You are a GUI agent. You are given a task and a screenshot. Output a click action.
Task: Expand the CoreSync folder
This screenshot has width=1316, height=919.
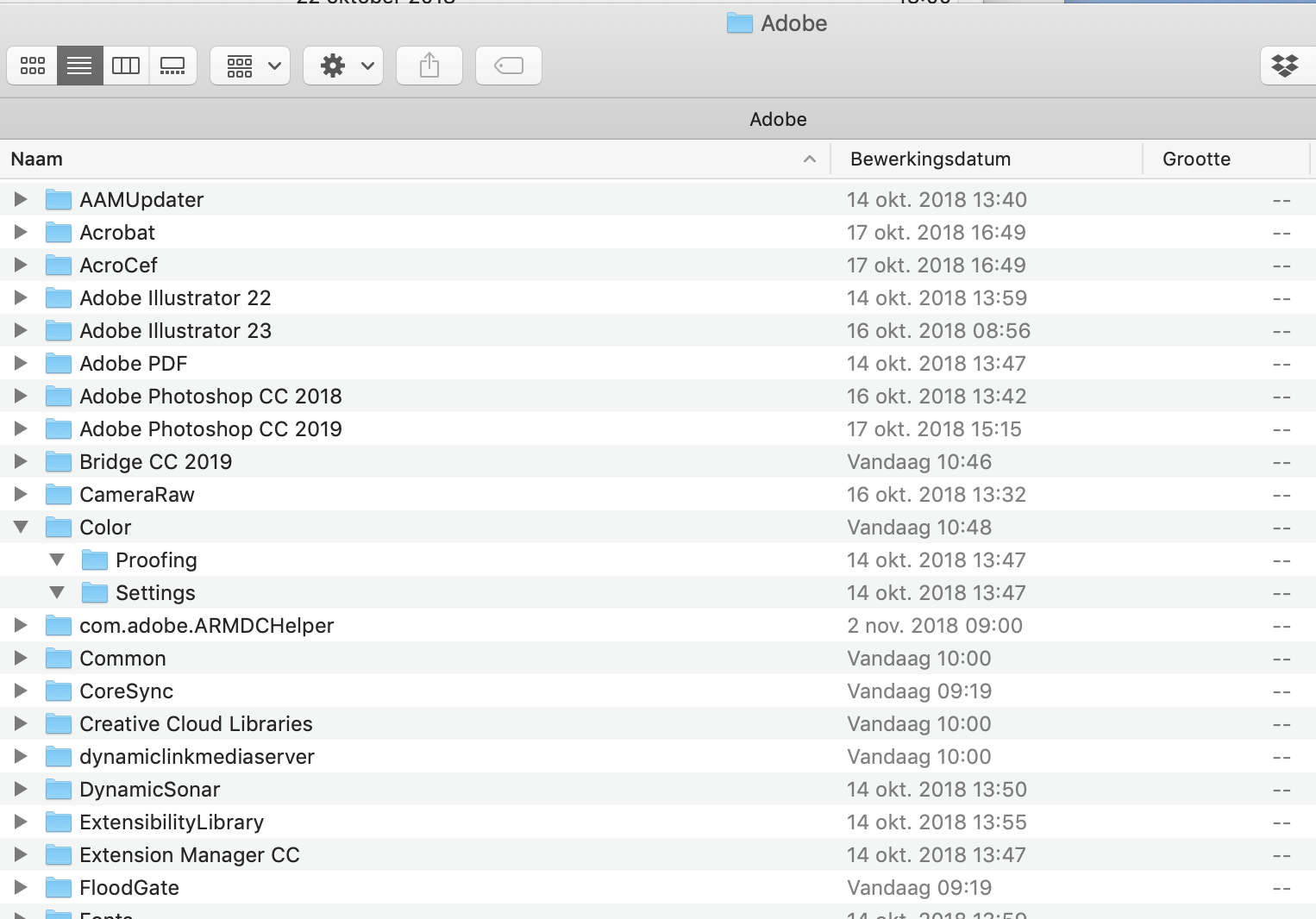[21, 691]
